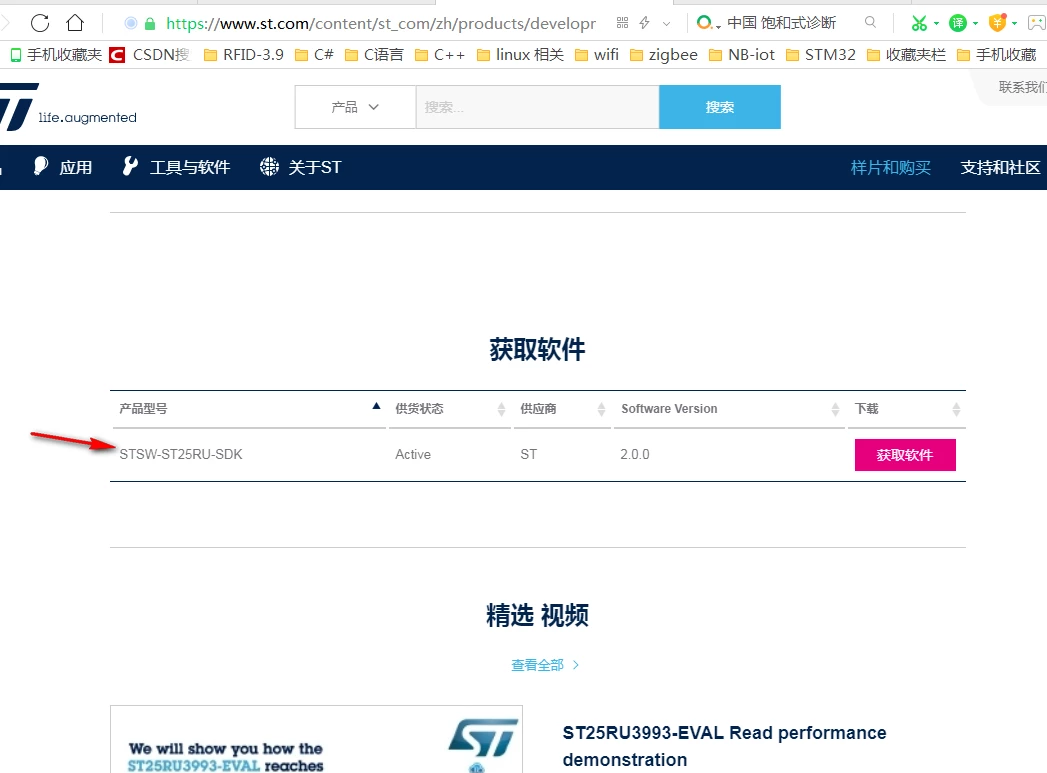Open the 查看全部 videos link
This screenshot has height=773, width=1047.
click(x=545, y=665)
